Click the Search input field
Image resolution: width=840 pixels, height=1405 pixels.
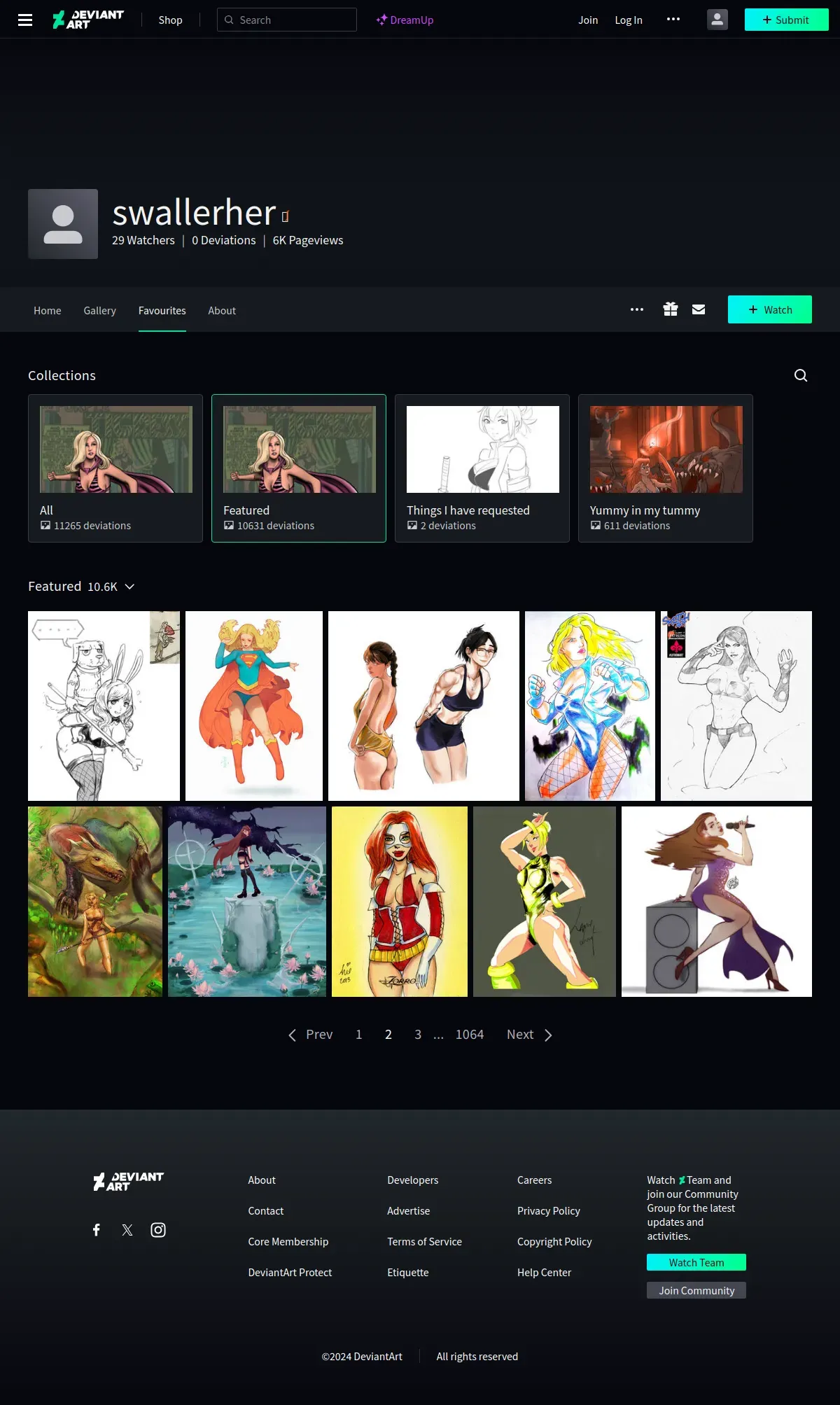pyautogui.click(x=287, y=20)
